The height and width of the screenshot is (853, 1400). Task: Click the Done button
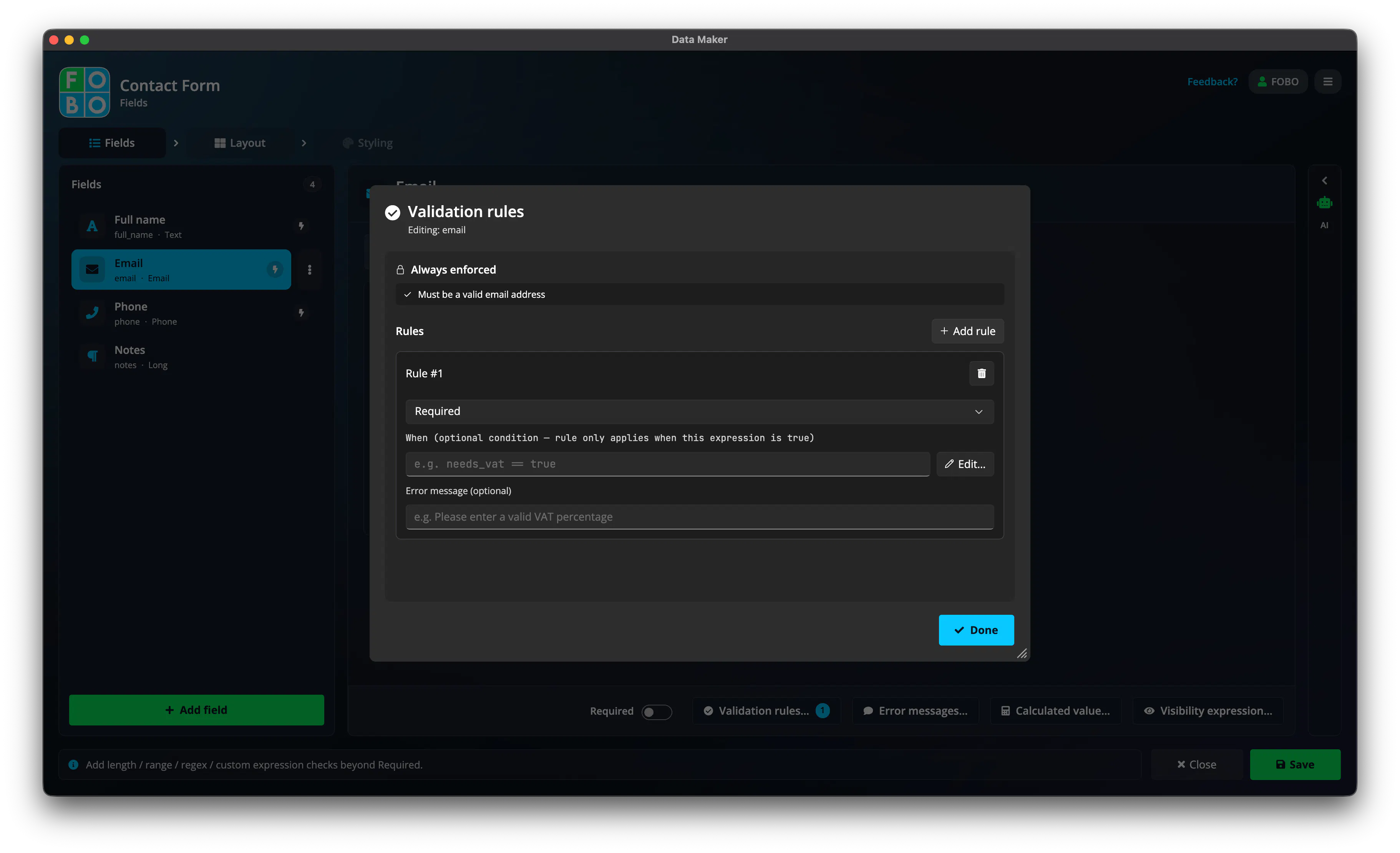tap(976, 630)
